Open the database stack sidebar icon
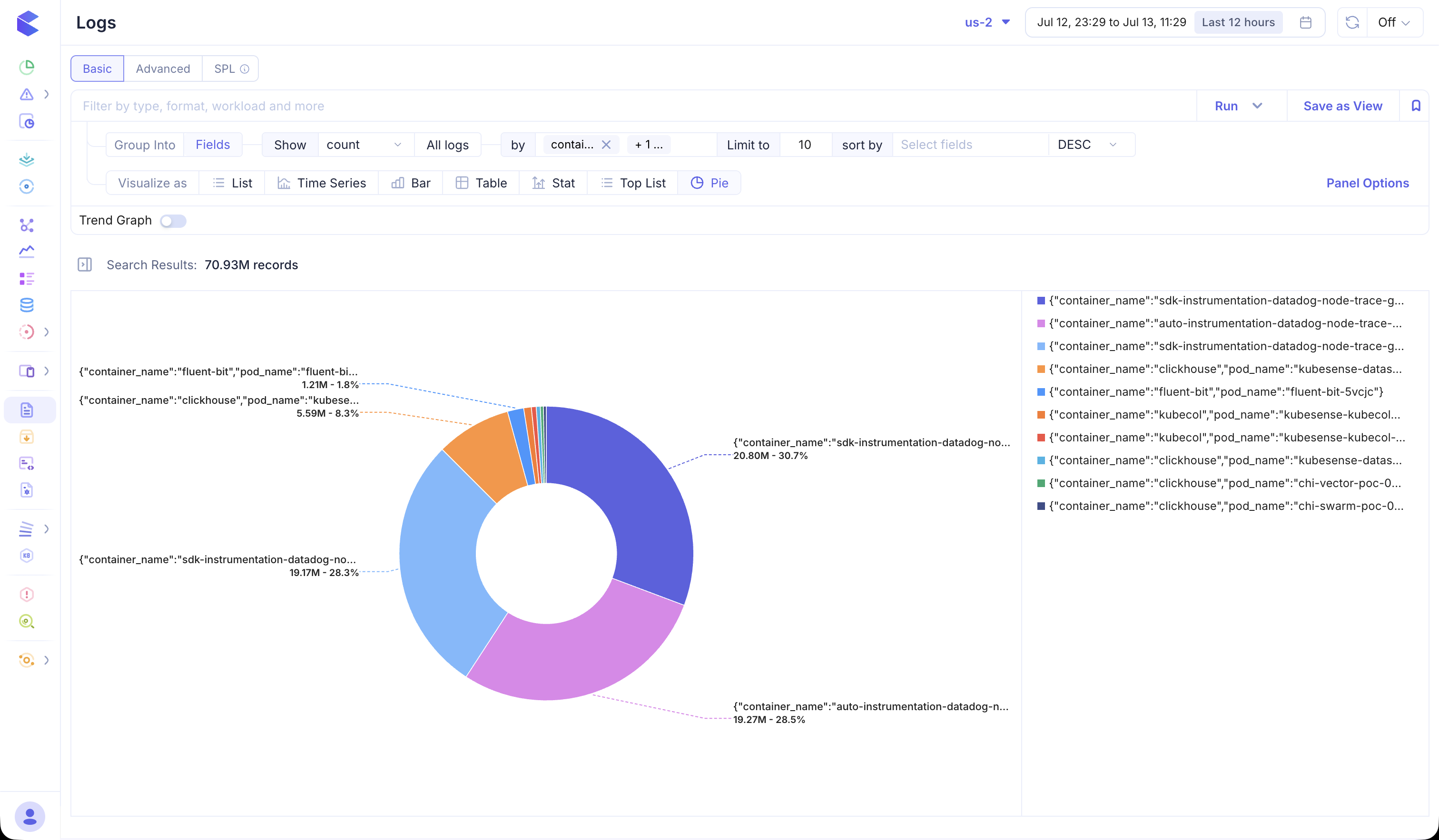 click(x=27, y=305)
